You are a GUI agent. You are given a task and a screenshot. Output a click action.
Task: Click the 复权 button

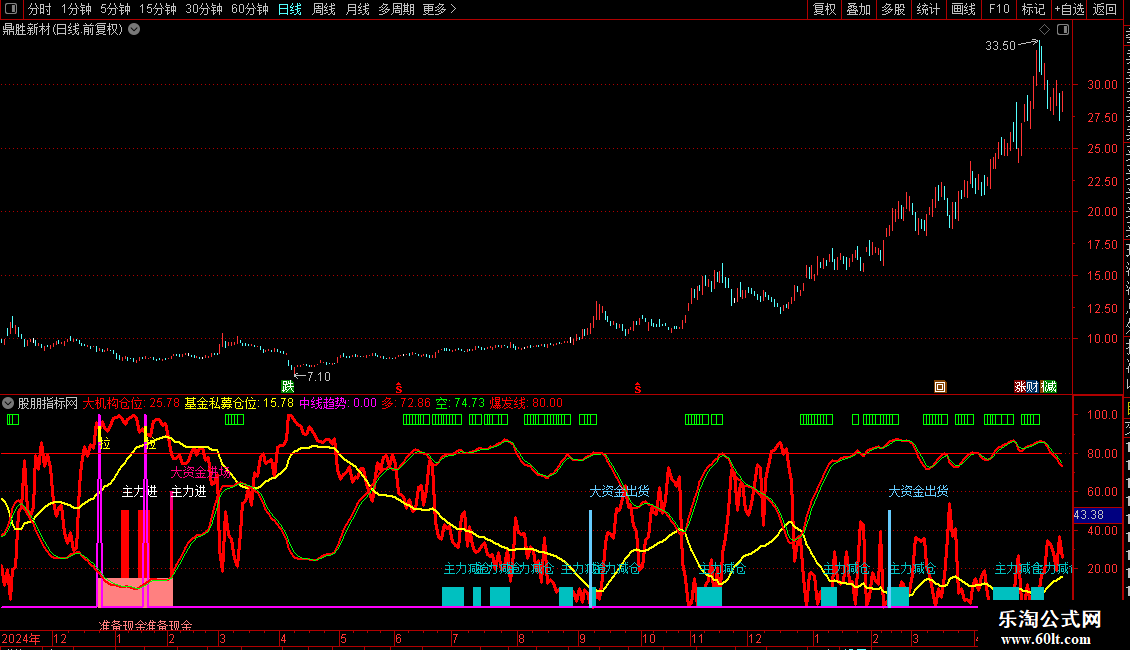coord(824,9)
